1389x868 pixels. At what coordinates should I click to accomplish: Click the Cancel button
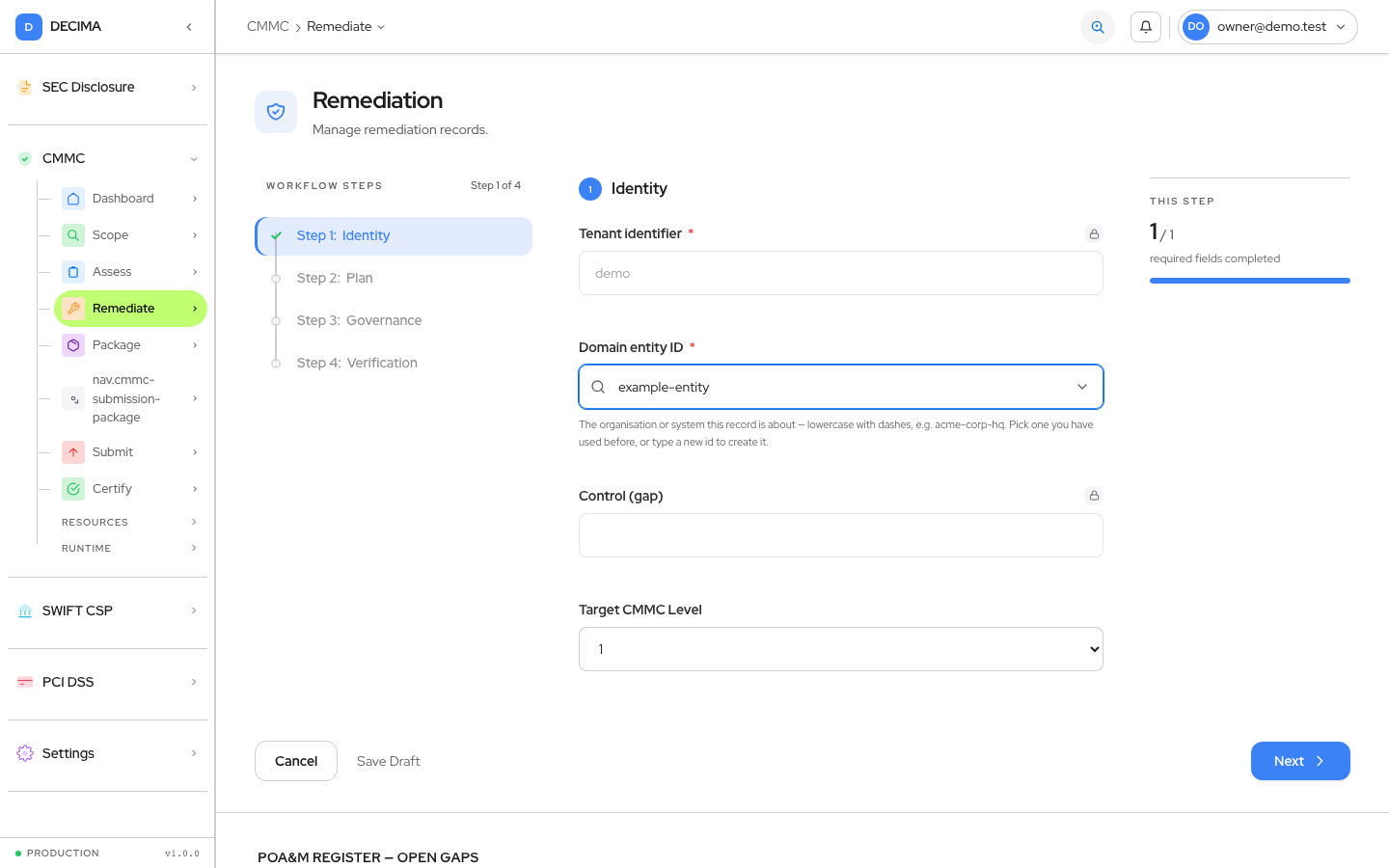coord(296,761)
